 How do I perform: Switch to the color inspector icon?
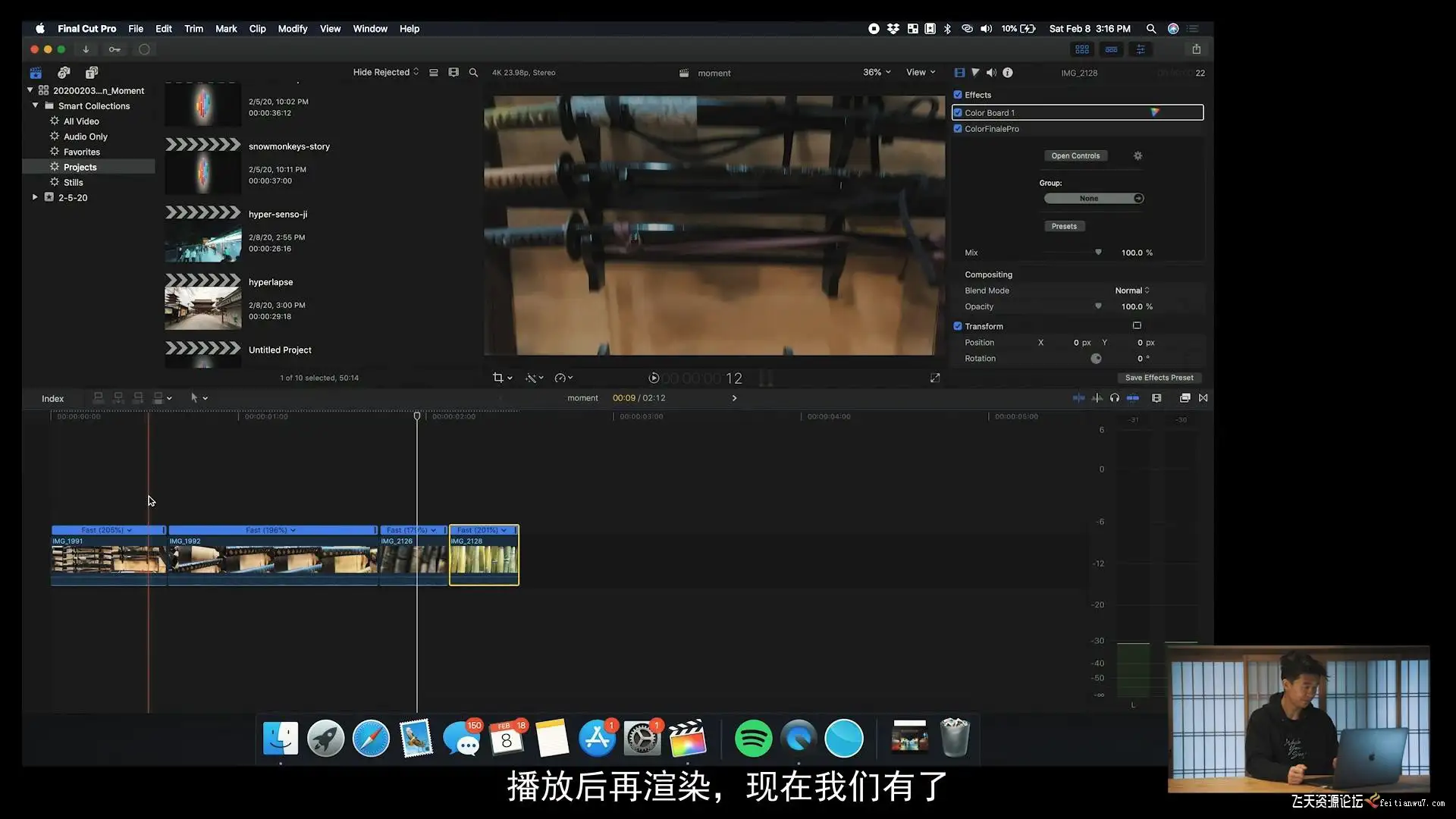point(975,73)
